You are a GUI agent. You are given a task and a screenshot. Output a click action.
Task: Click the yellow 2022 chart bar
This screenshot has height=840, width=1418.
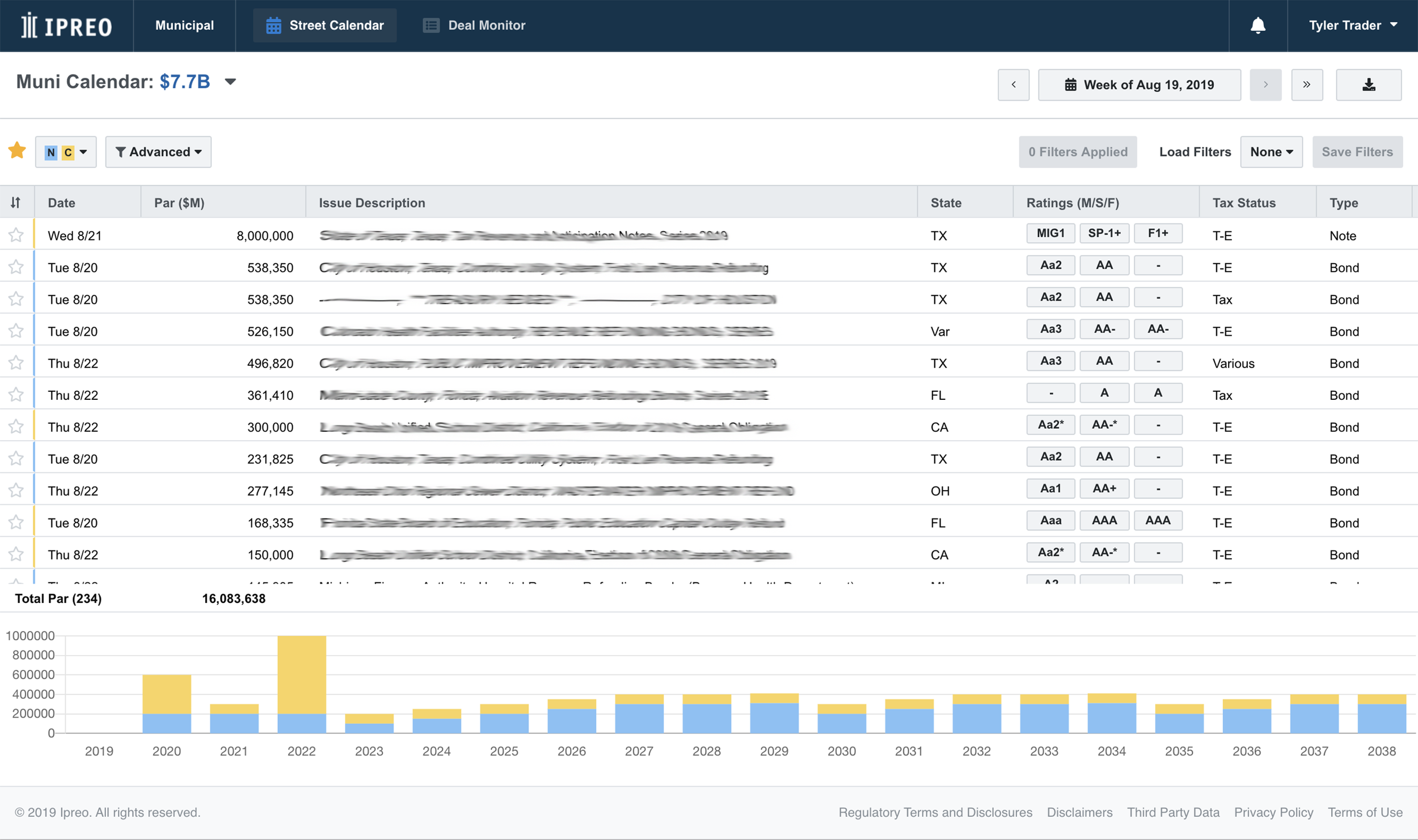pos(302,674)
